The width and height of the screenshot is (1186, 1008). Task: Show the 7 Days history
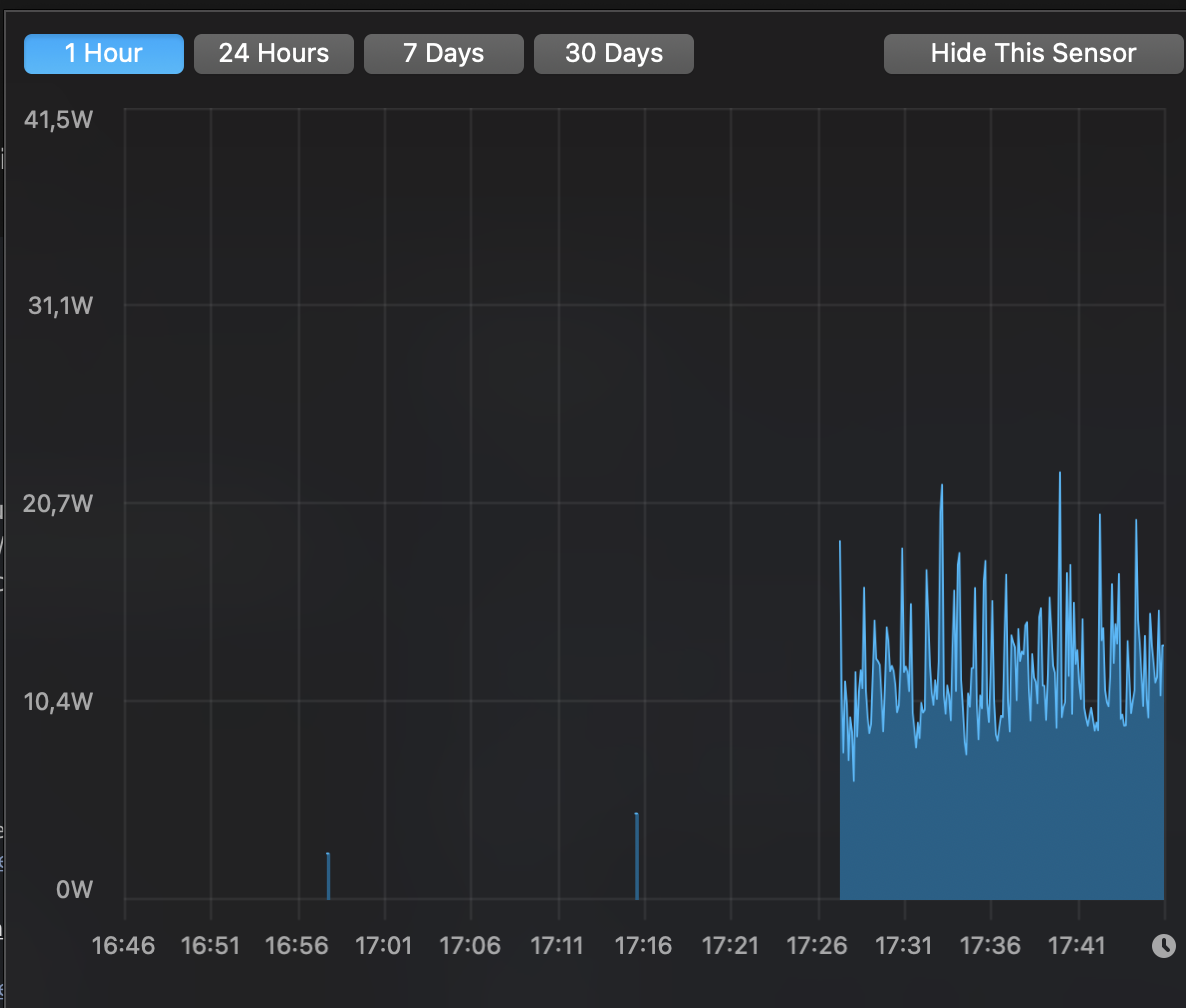tap(444, 54)
